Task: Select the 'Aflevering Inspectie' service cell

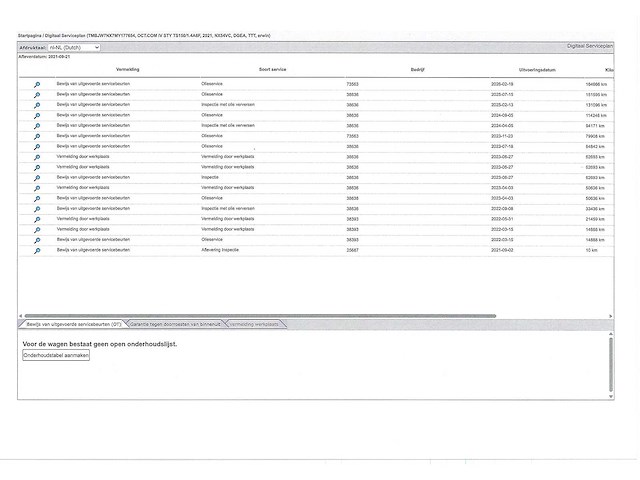Action: point(220,250)
